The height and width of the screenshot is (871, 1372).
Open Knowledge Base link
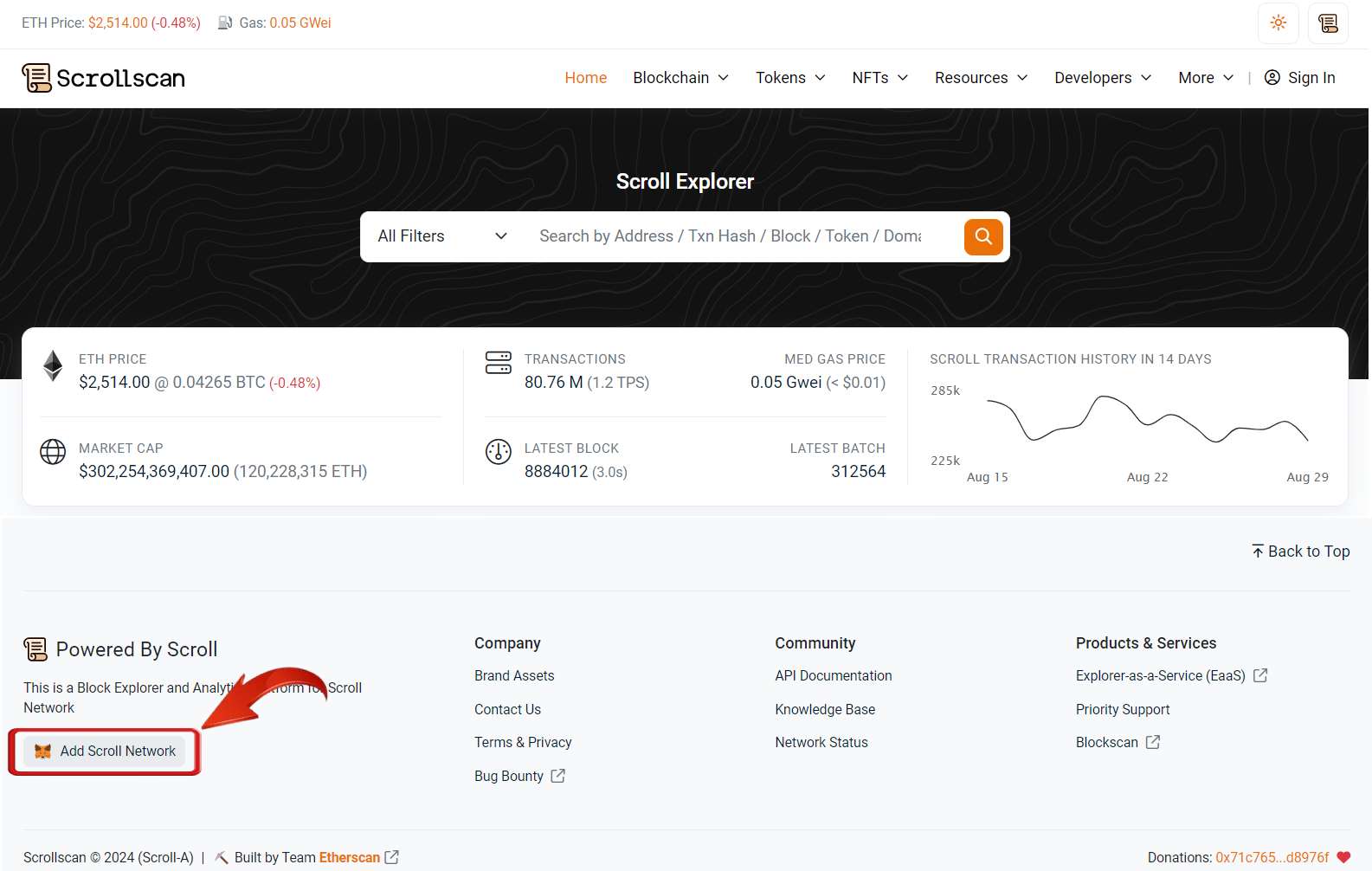pos(825,710)
